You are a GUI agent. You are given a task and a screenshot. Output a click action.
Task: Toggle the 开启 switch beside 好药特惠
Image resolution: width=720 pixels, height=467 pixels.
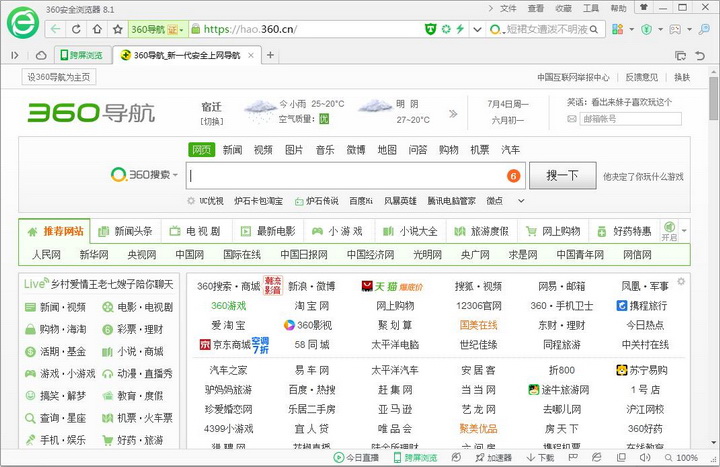(669, 231)
